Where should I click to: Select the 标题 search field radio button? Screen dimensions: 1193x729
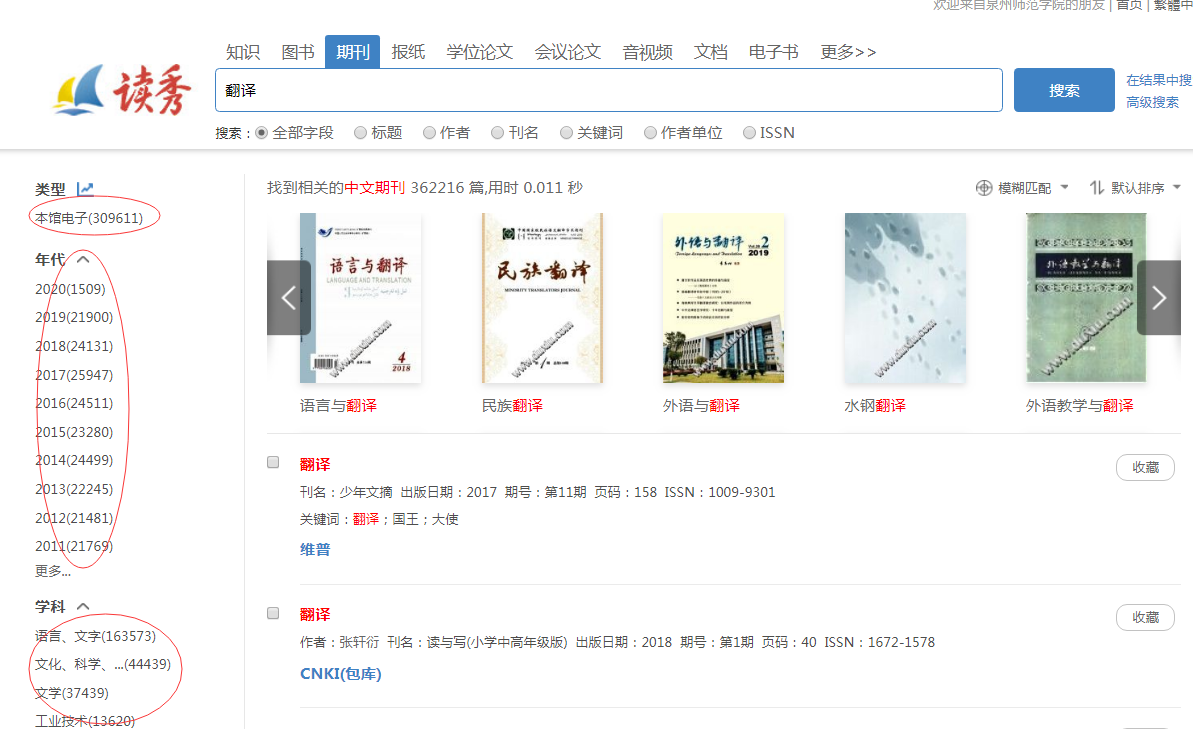point(361,133)
